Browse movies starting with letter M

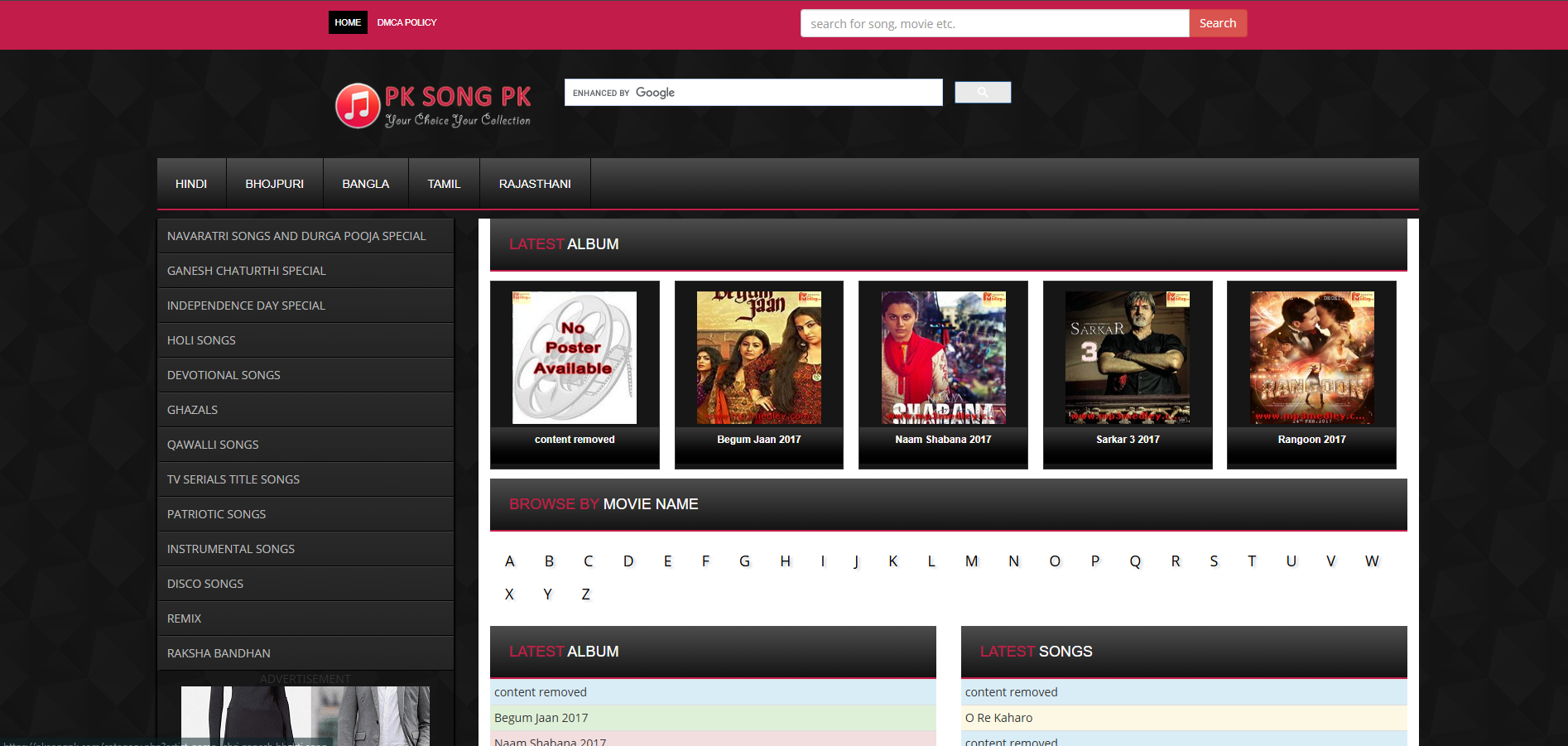point(972,561)
